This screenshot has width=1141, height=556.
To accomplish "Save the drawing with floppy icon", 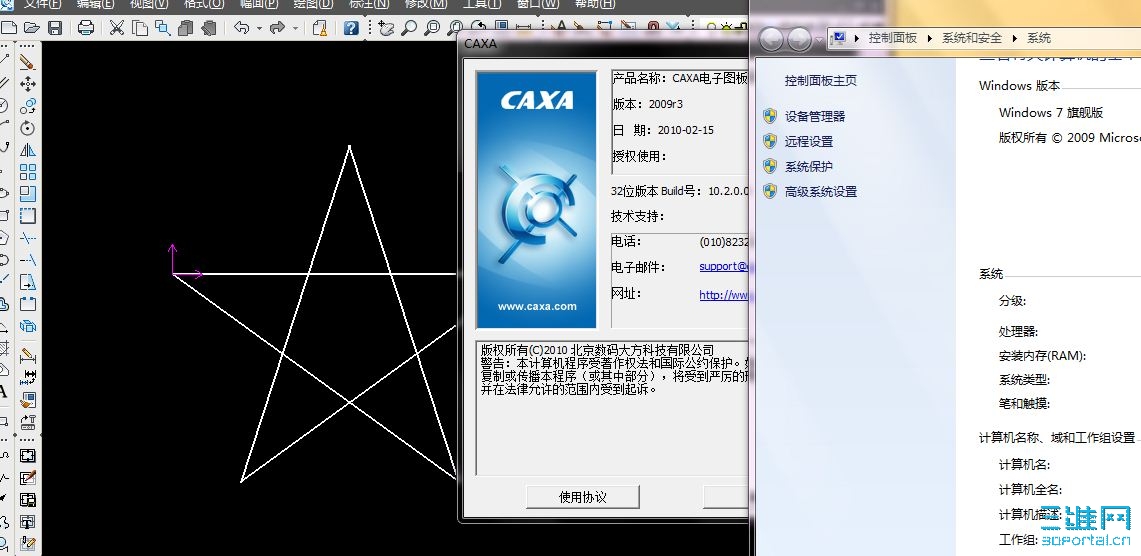I will tap(55, 28).
